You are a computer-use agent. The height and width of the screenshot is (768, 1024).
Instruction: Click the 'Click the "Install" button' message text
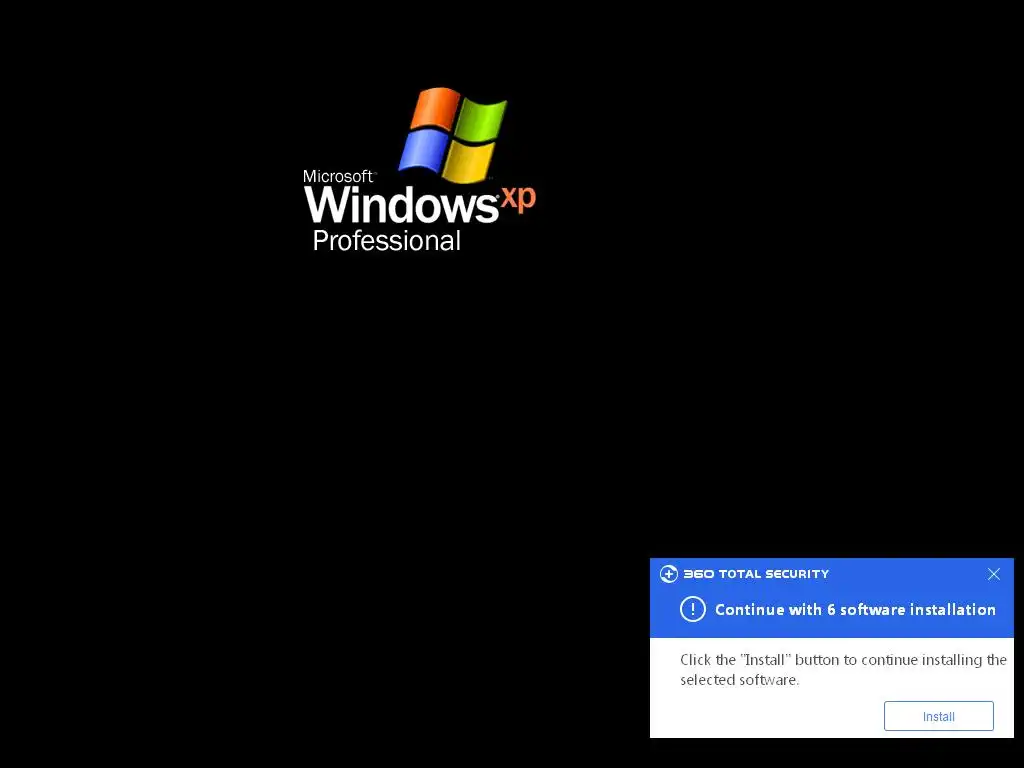[x=843, y=669]
